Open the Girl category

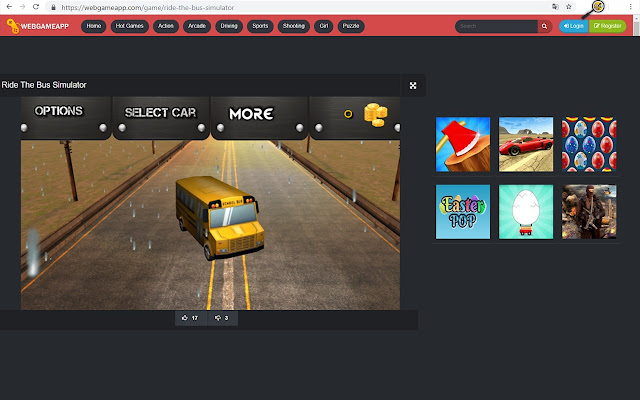324,26
